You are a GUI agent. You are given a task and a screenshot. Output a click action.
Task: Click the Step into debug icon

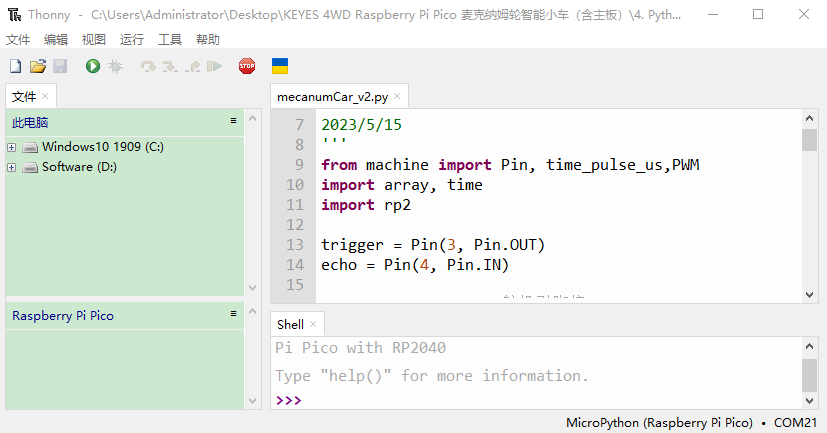tap(170, 66)
